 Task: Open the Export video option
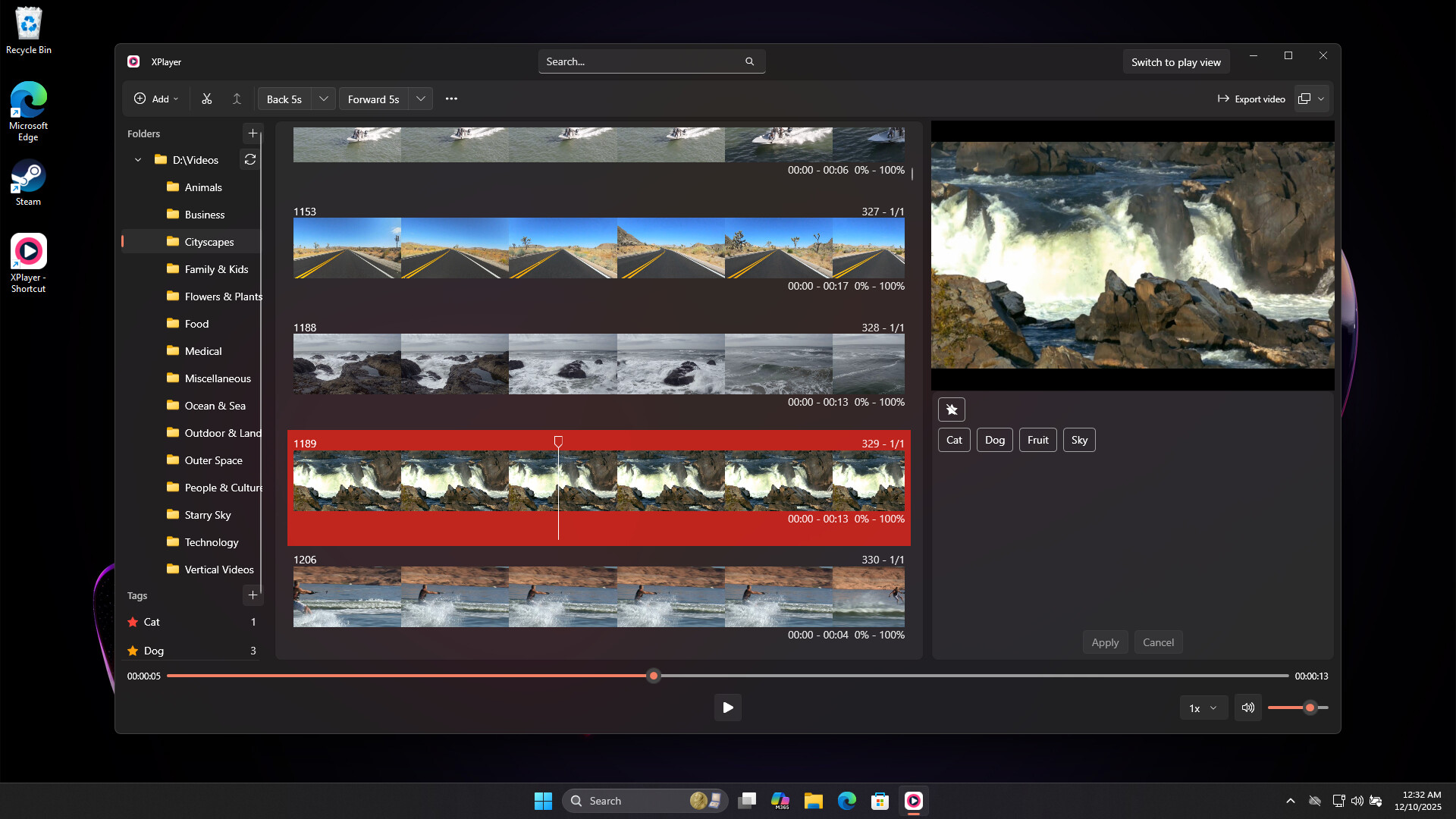click(x=1250, y=99)
